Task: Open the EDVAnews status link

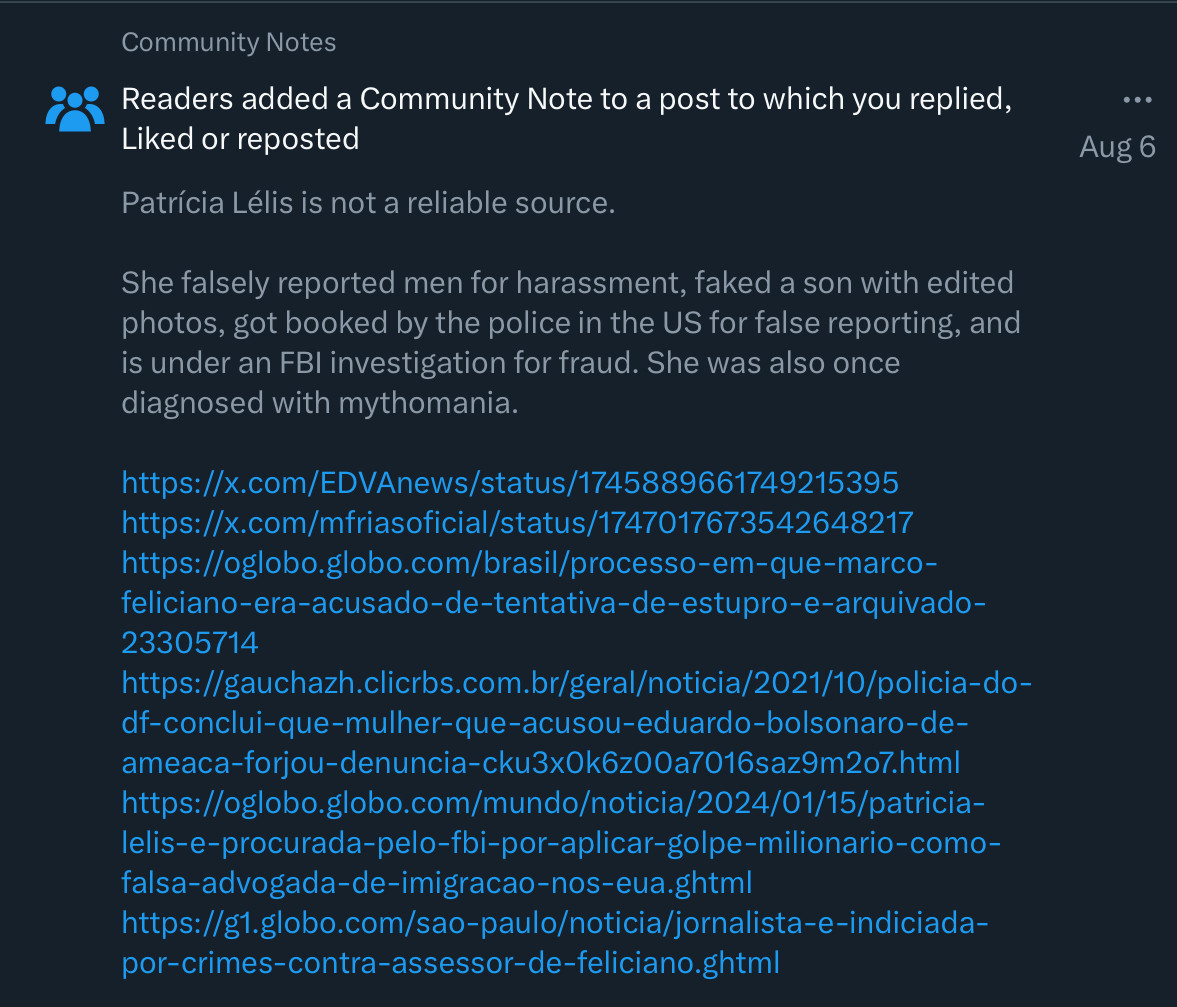Action: [x=510, y=483]
